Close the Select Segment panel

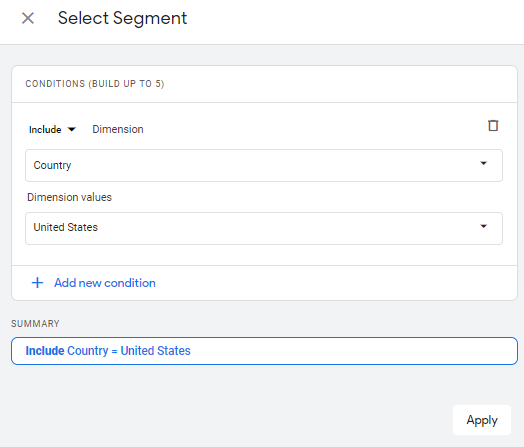point(28,18)
